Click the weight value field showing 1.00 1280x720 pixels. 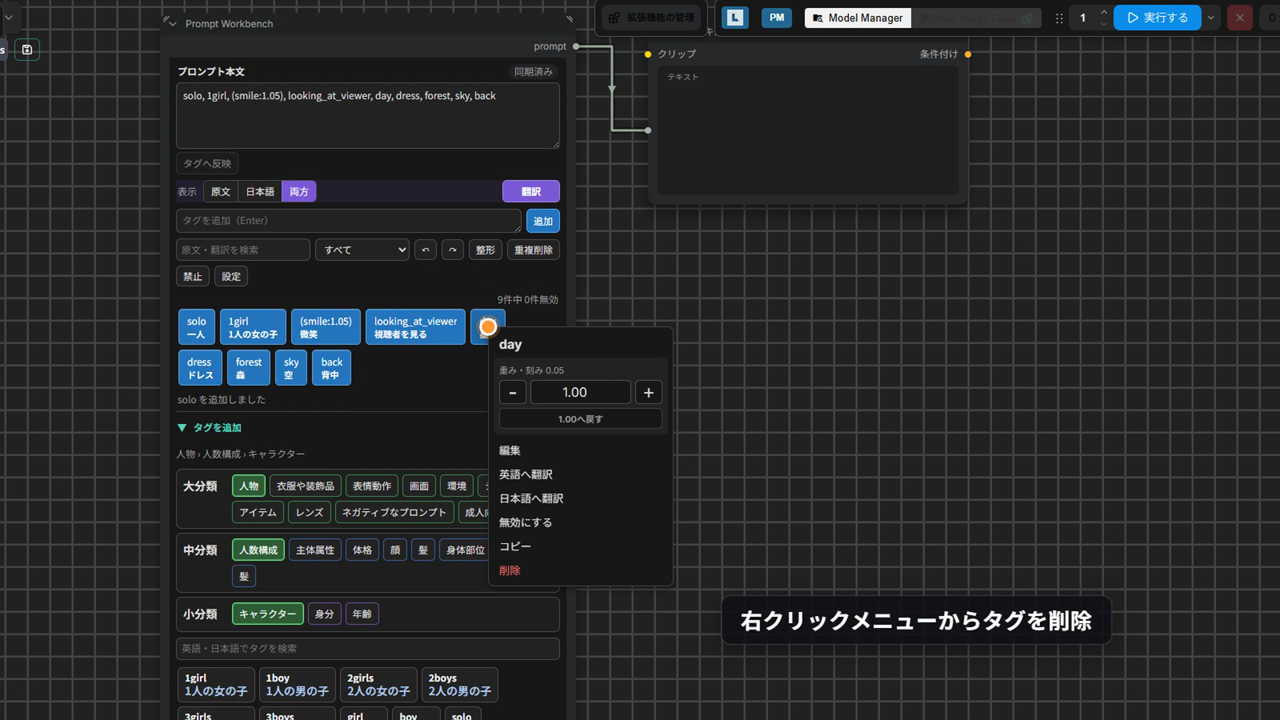pyautogui.click(x=580, y=392)
